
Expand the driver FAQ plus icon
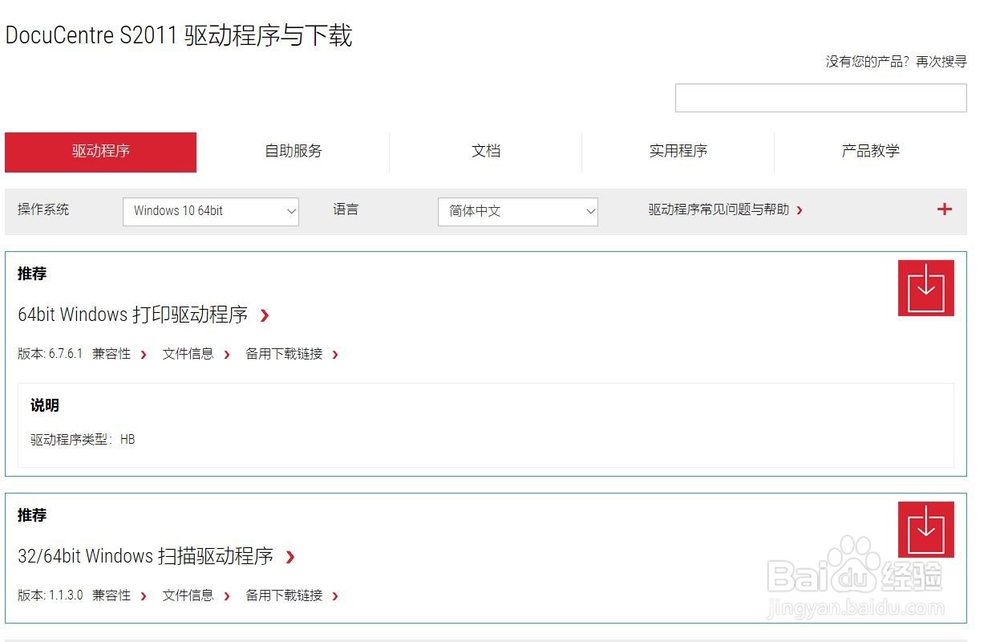(945, 209)
